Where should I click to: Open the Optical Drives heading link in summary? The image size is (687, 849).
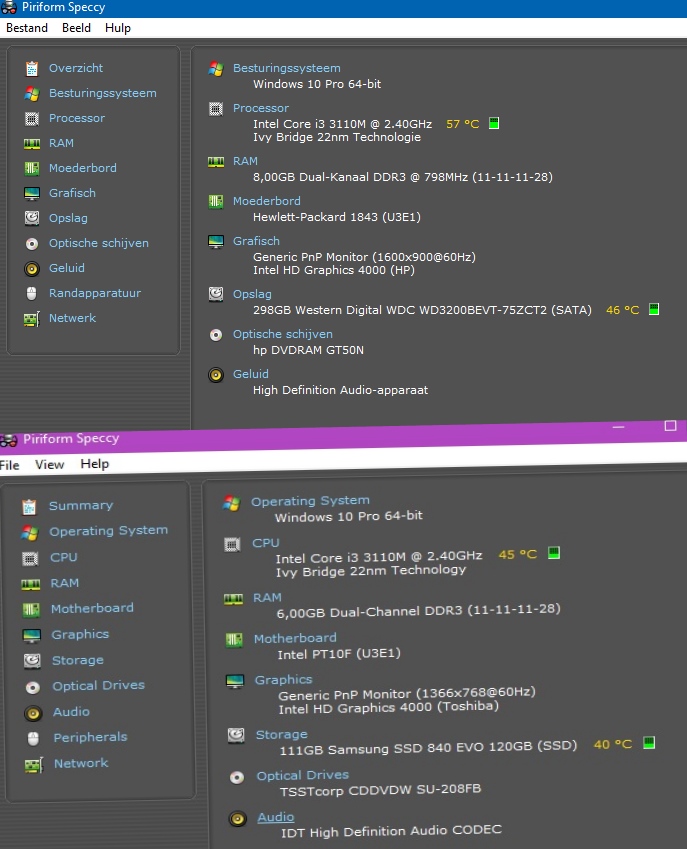303,775
